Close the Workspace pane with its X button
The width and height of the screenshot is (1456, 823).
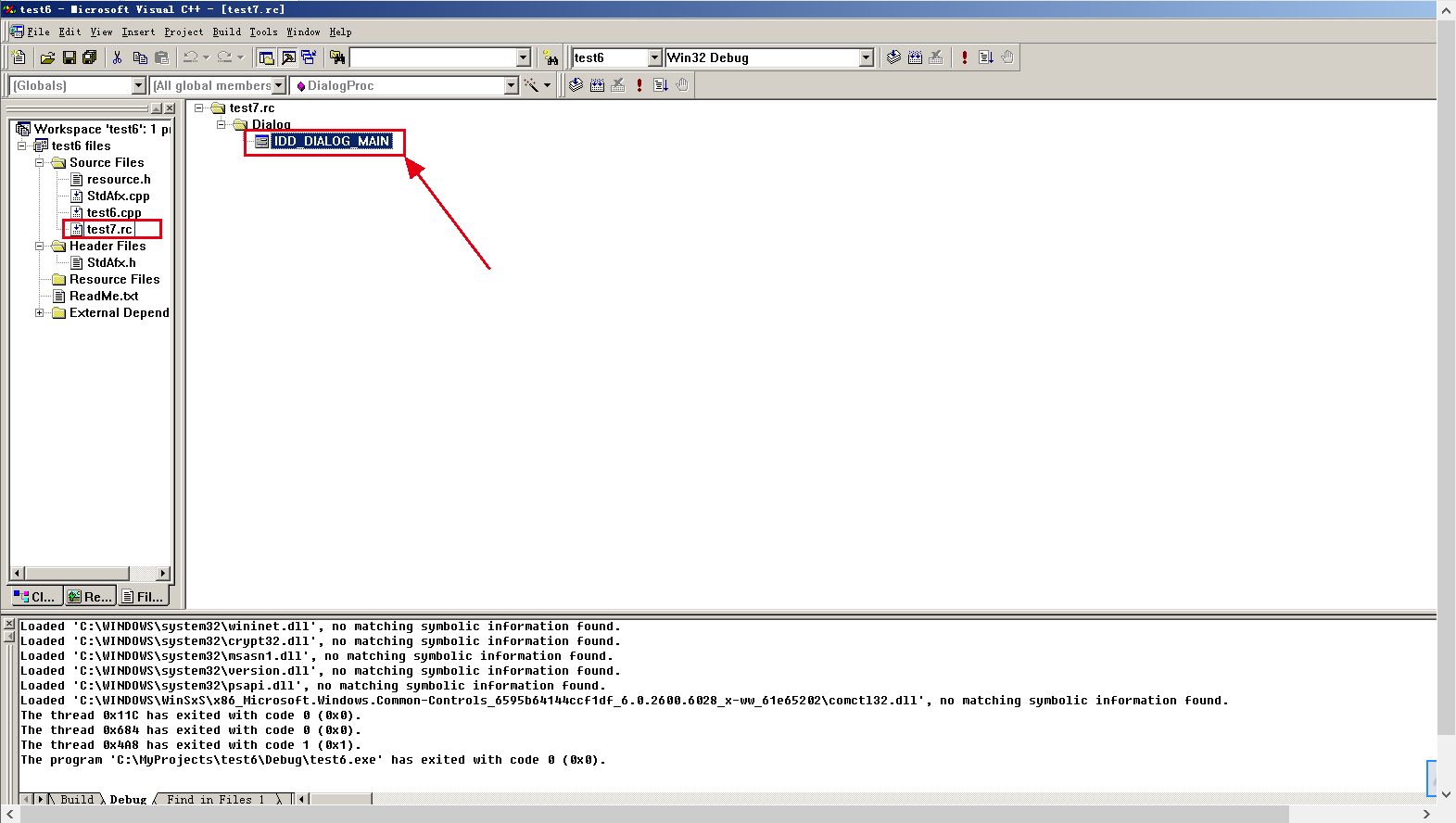pyautogui.click(x=170, y=108)
